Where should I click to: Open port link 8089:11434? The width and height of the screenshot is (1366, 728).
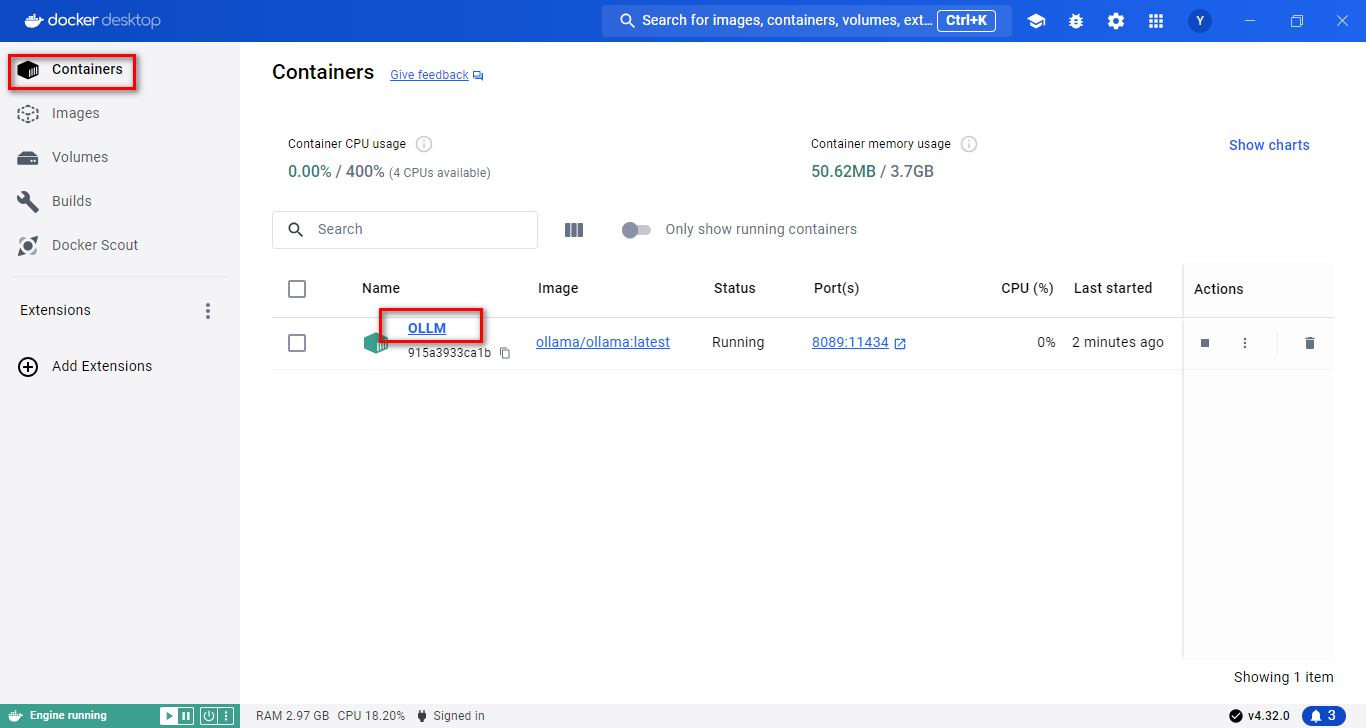click(x=850, y=342)
